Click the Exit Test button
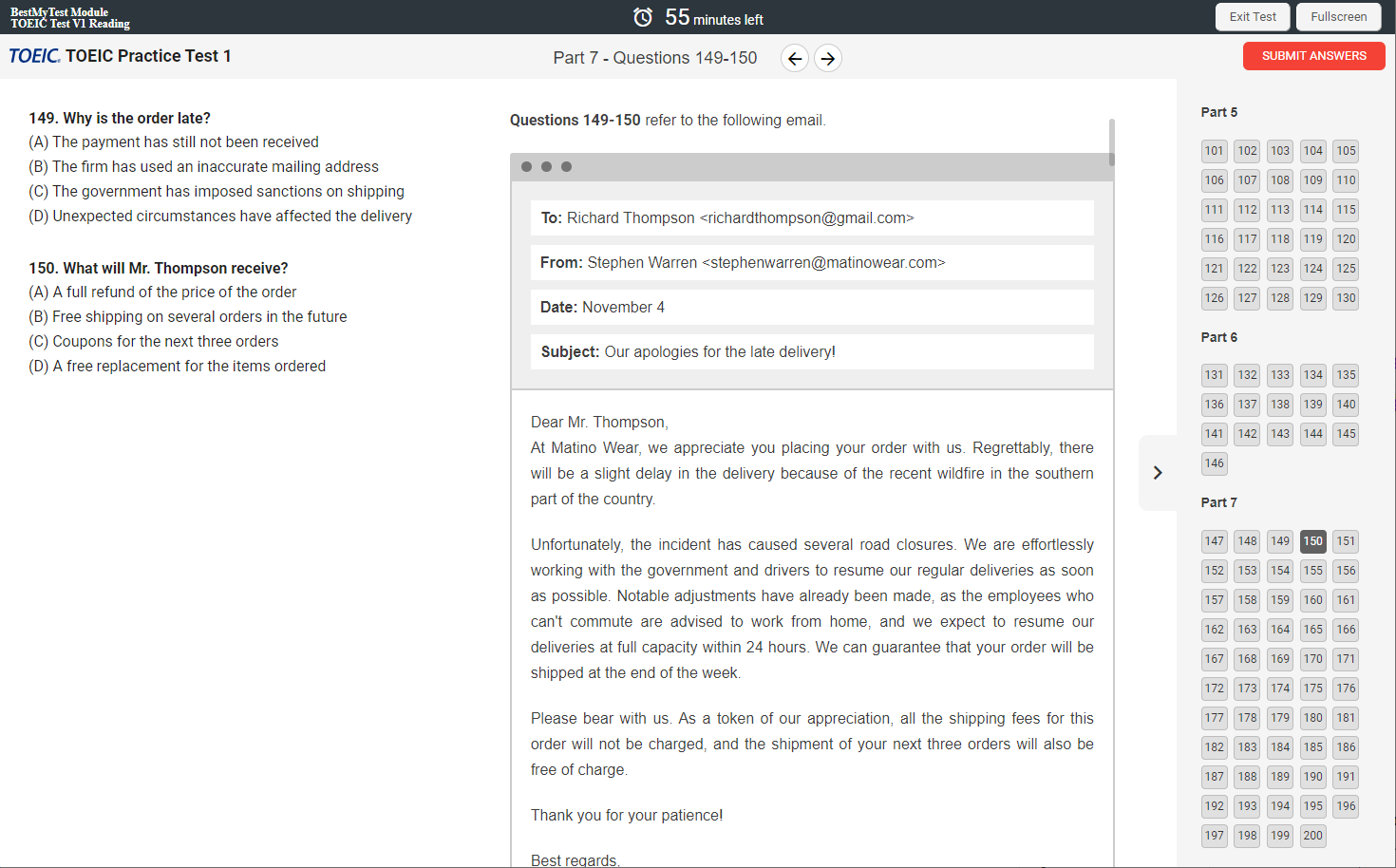 pyautogui.click(x=1253, y=17)
